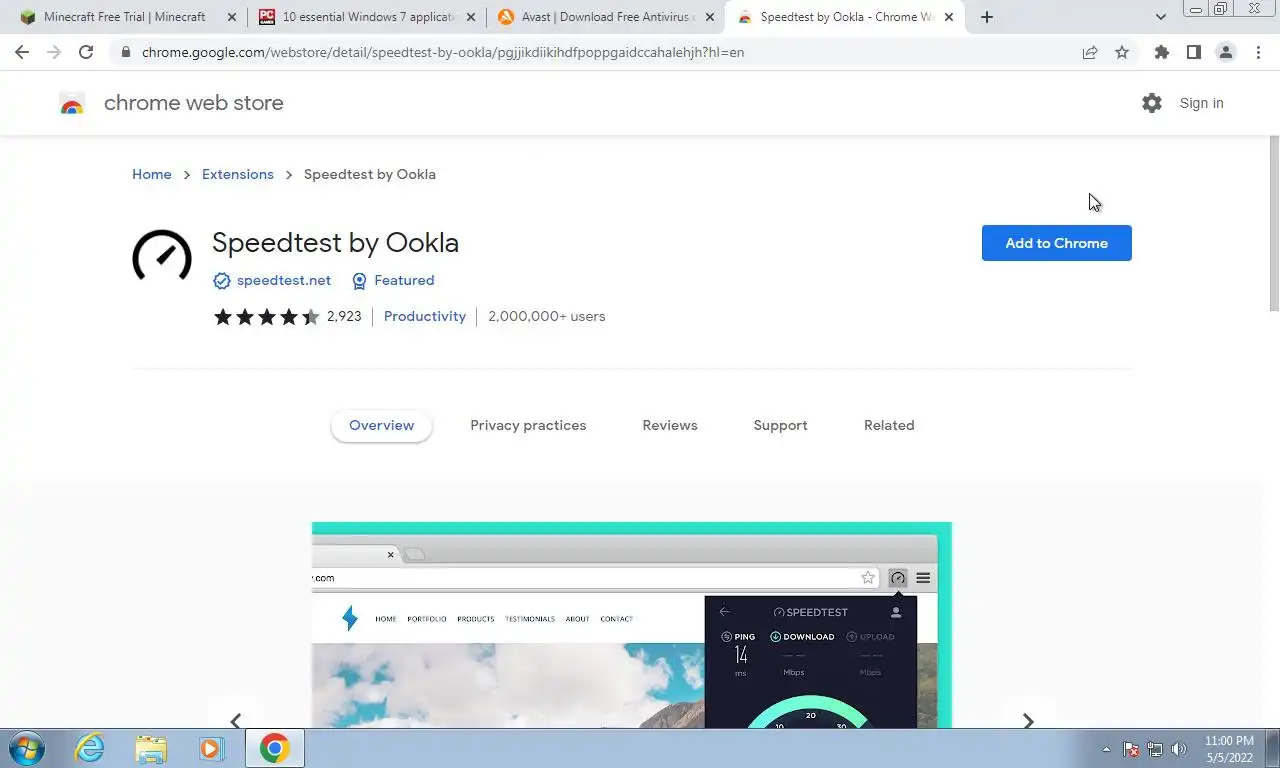Screen dimensions: 1280x768
Task: Open Chrome's three-dot menu
Action: click(1258, 52)
